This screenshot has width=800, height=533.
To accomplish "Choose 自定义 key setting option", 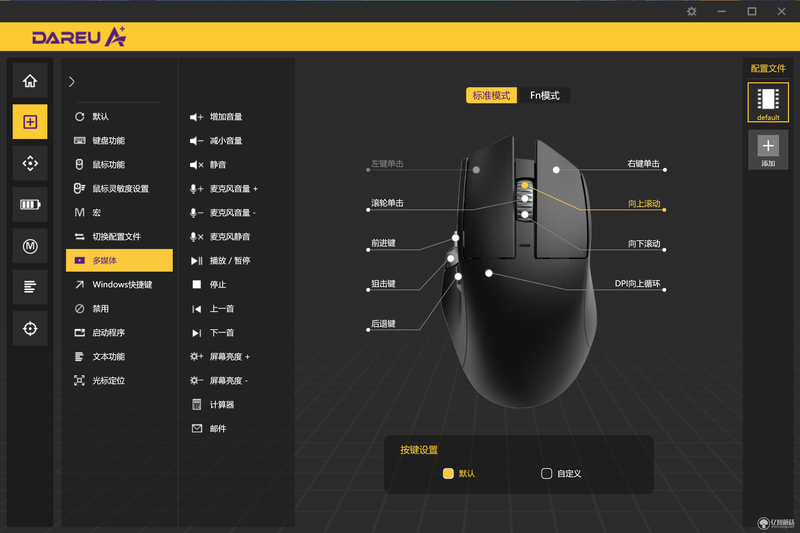I will pyautogui.click(x=561, y=473).
